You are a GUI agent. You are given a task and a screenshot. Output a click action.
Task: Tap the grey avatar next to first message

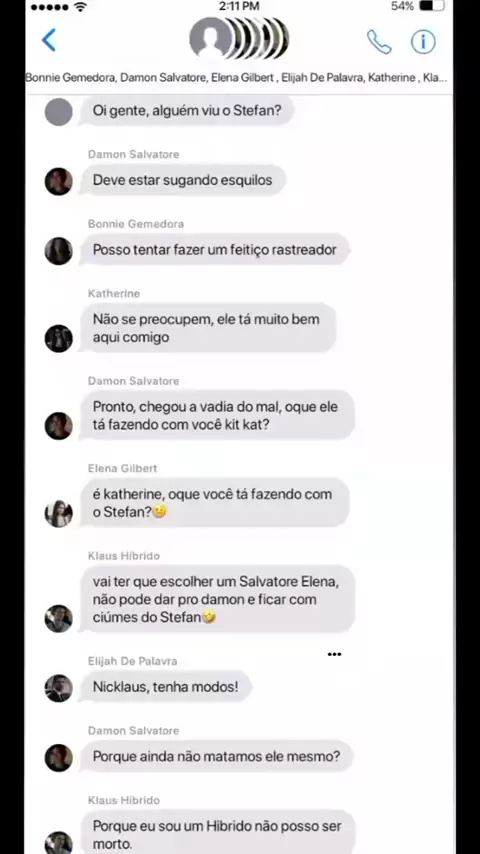click(x=58, y=112)
